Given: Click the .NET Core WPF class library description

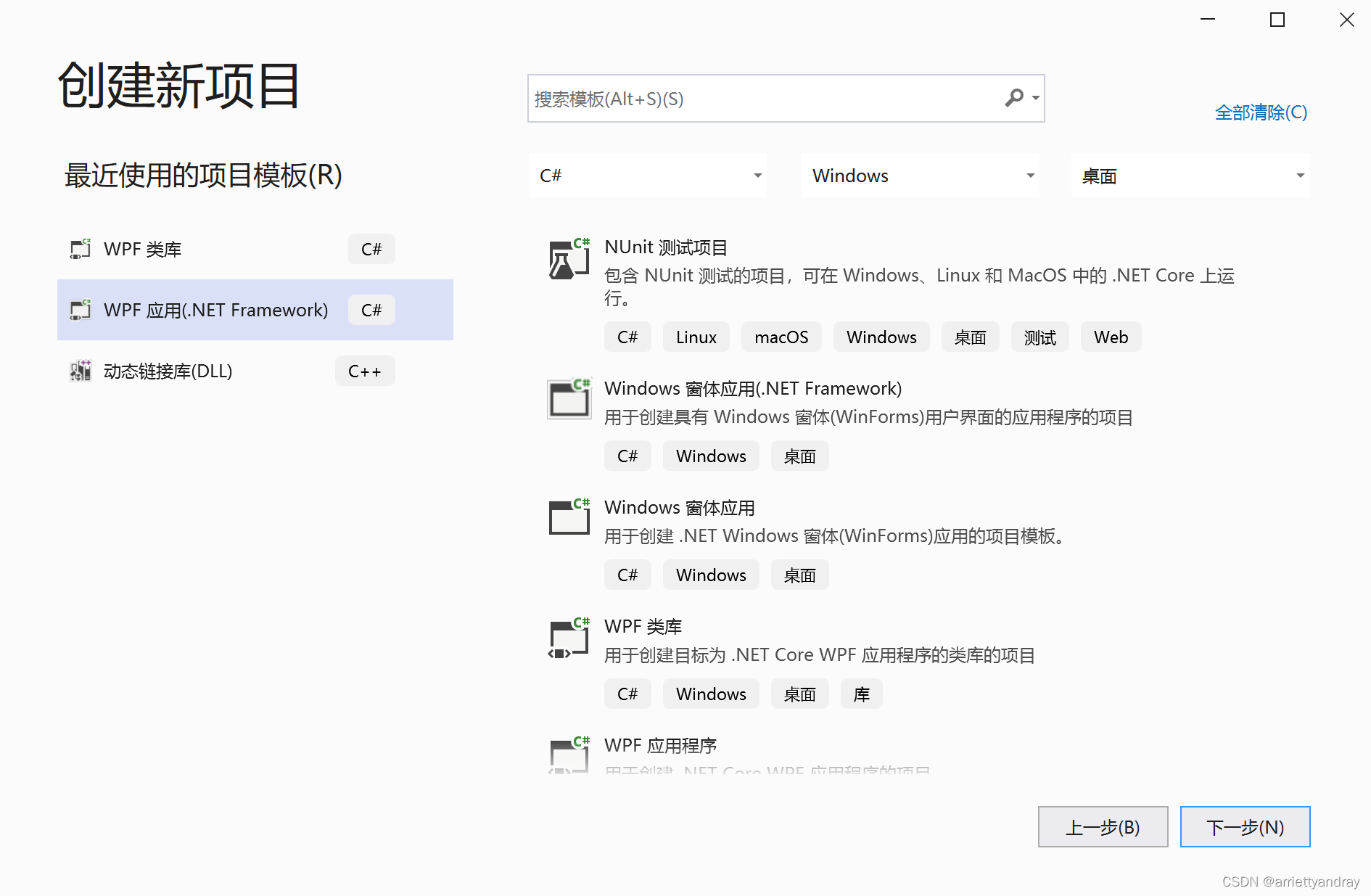Looking at the screenshot, I should (x=820, y=655).
